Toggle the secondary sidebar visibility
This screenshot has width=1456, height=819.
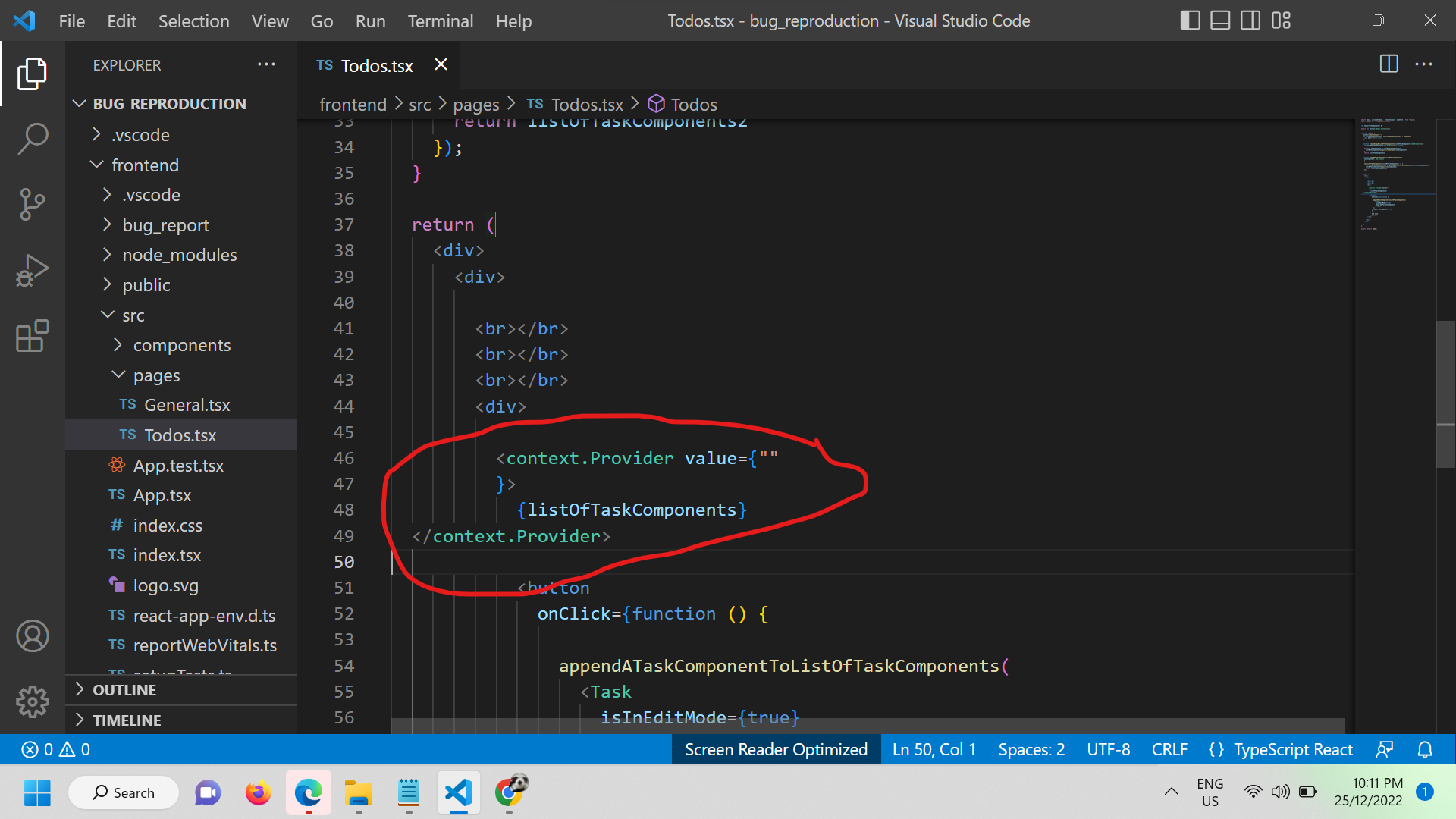click(1250, 20)
